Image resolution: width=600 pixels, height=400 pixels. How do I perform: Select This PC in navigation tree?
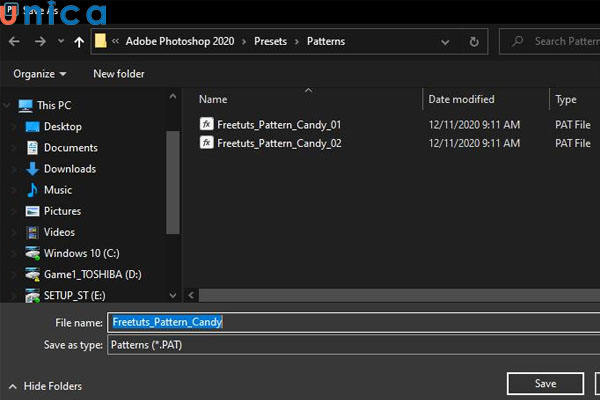coord(54,105)
